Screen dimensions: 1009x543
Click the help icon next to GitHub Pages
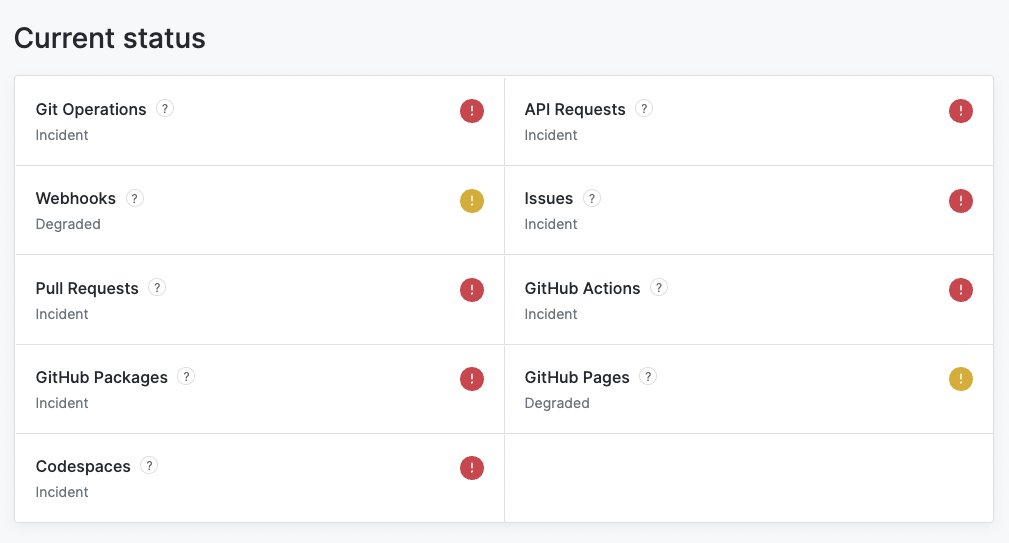(x=648, y=376)
